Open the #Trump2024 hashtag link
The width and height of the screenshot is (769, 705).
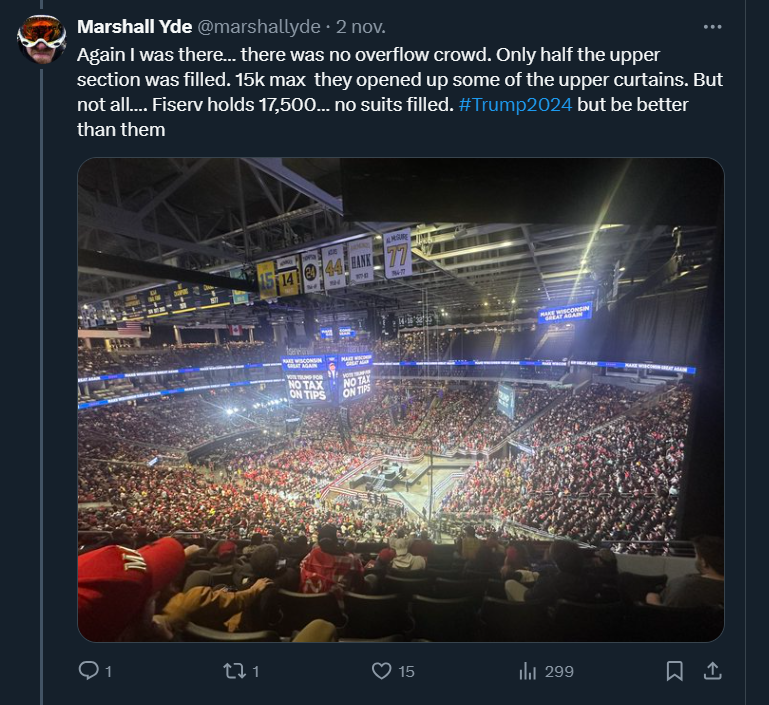(x=515, y=105)
